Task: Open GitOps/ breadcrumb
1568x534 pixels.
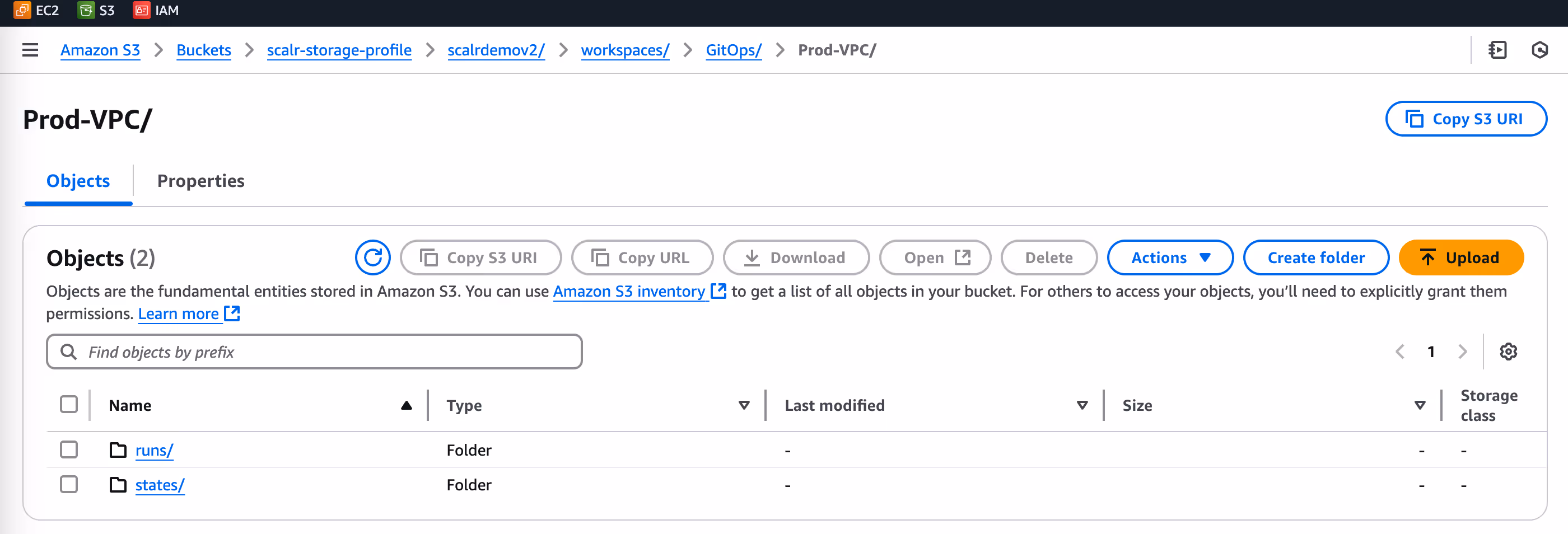Action: (x=734, y=50)
